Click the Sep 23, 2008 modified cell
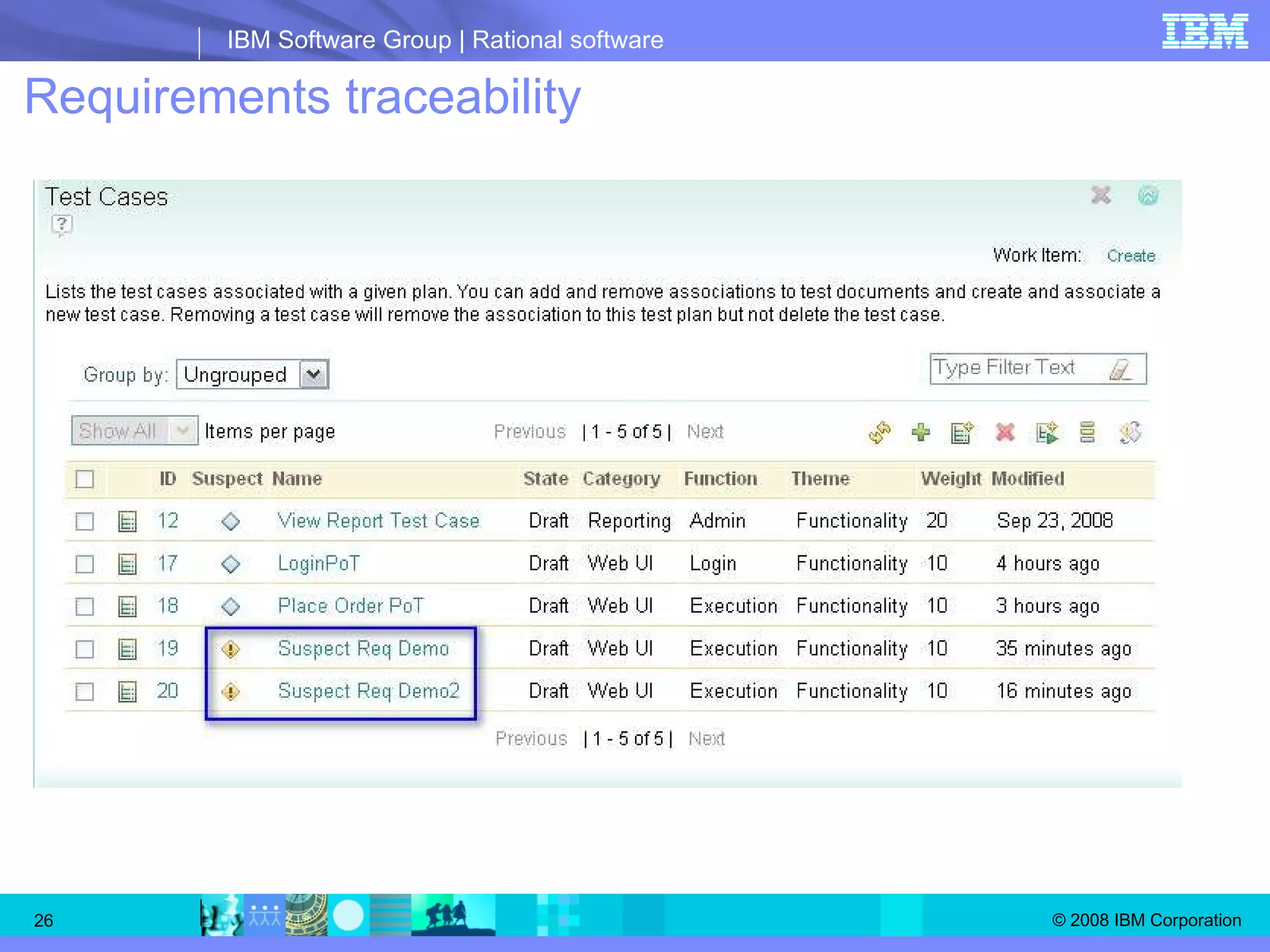The height and width of the screenshot is (952, 1270). 1055,521
